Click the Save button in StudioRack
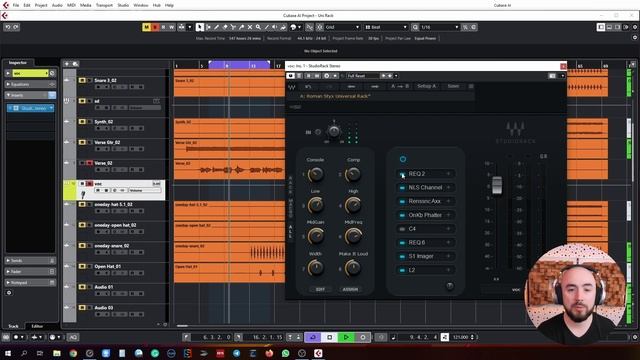Screen dimensions: 640x360 tap(453, 86)
